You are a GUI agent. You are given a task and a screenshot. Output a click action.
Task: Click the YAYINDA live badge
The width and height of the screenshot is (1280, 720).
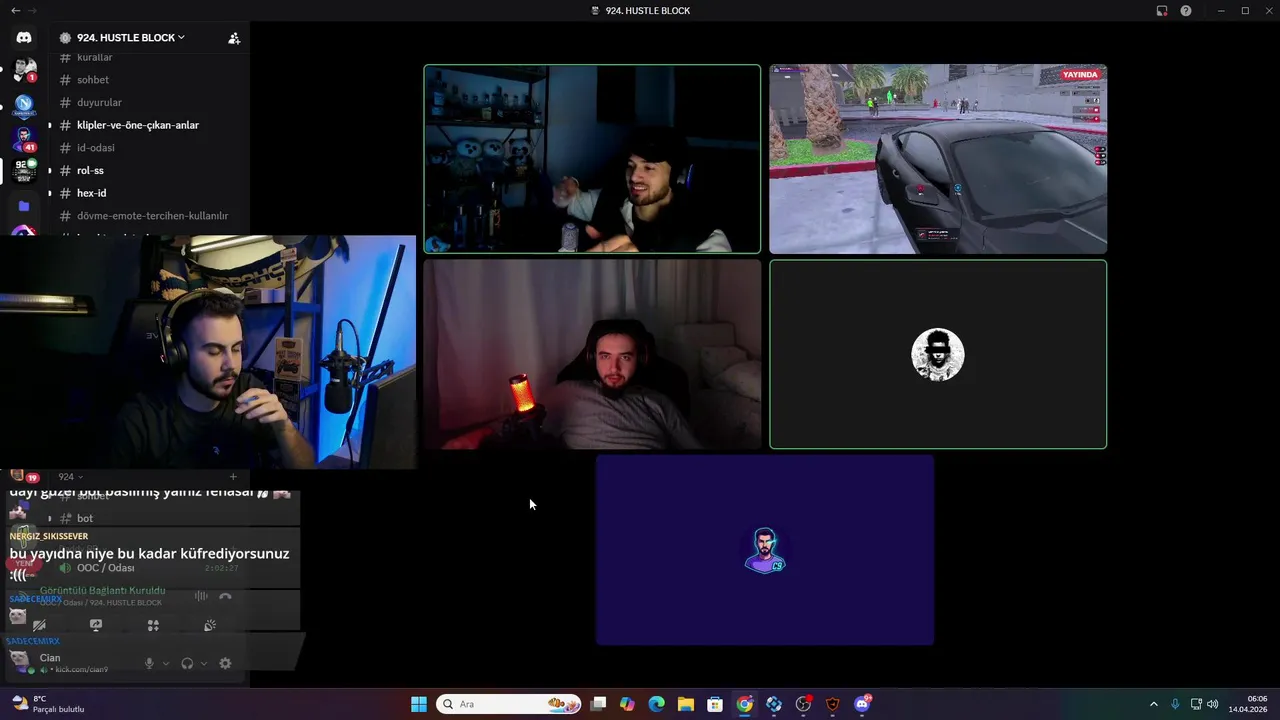(x=1080, y=75)
